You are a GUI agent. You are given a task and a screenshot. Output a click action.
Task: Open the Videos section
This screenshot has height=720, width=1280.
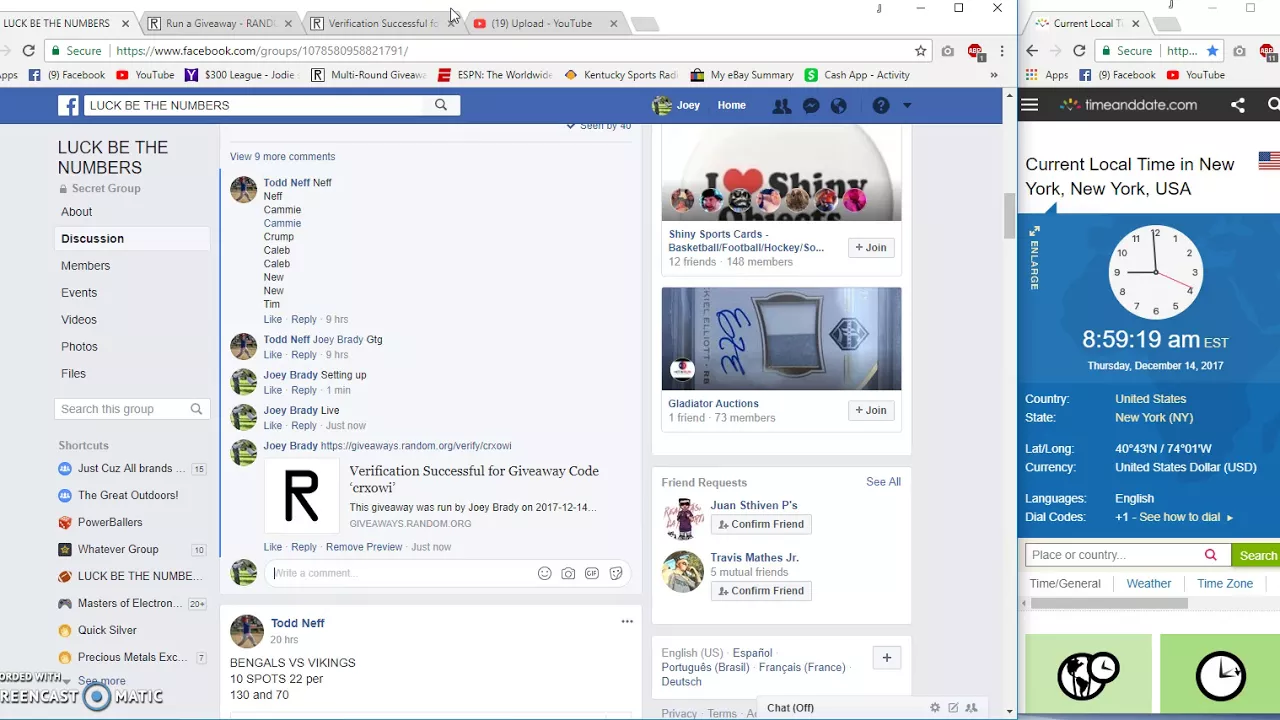(79, 320)
